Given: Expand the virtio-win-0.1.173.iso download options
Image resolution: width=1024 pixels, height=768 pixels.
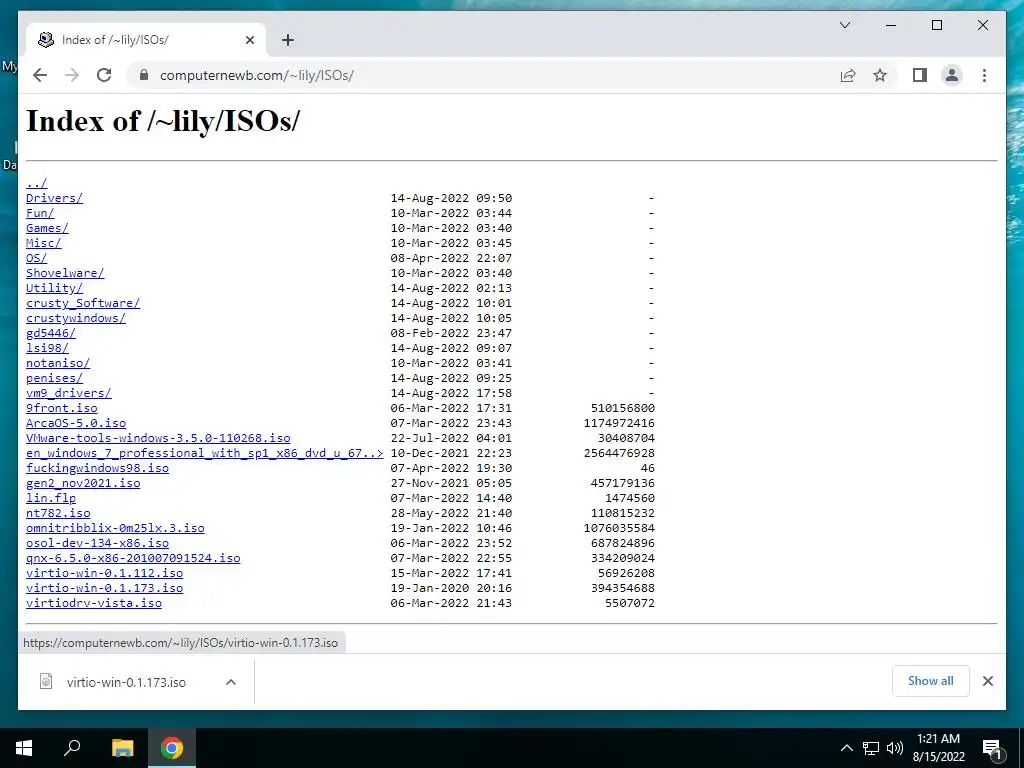Looking at the screenshot, I should pos(231,682).
